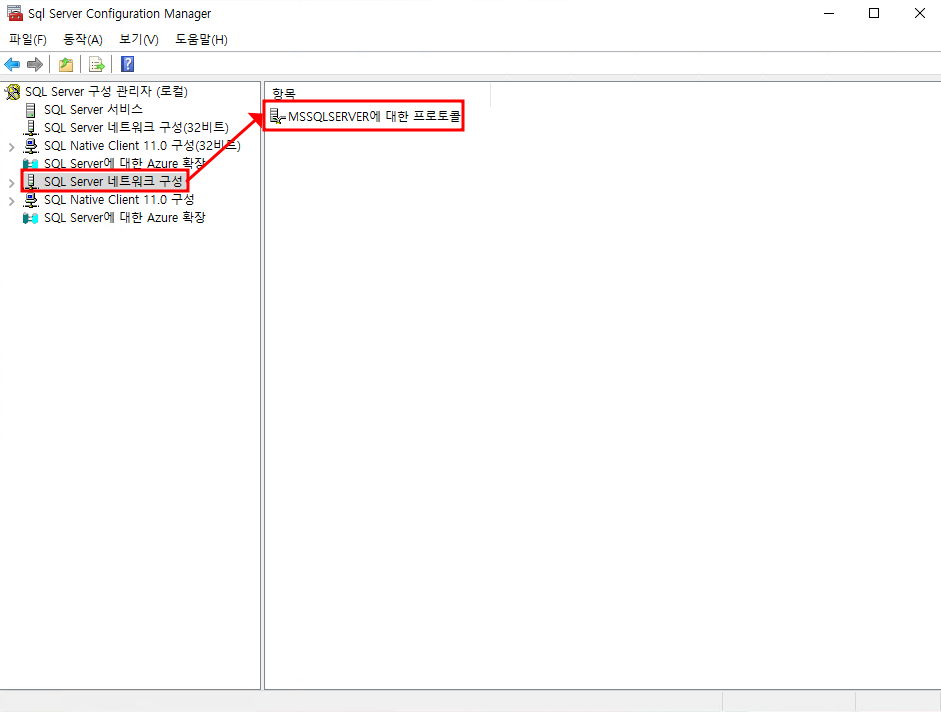Click the SQL Server 네트워크 구성 node icon
Screen dimensions: 941x712
coord(31,181)
